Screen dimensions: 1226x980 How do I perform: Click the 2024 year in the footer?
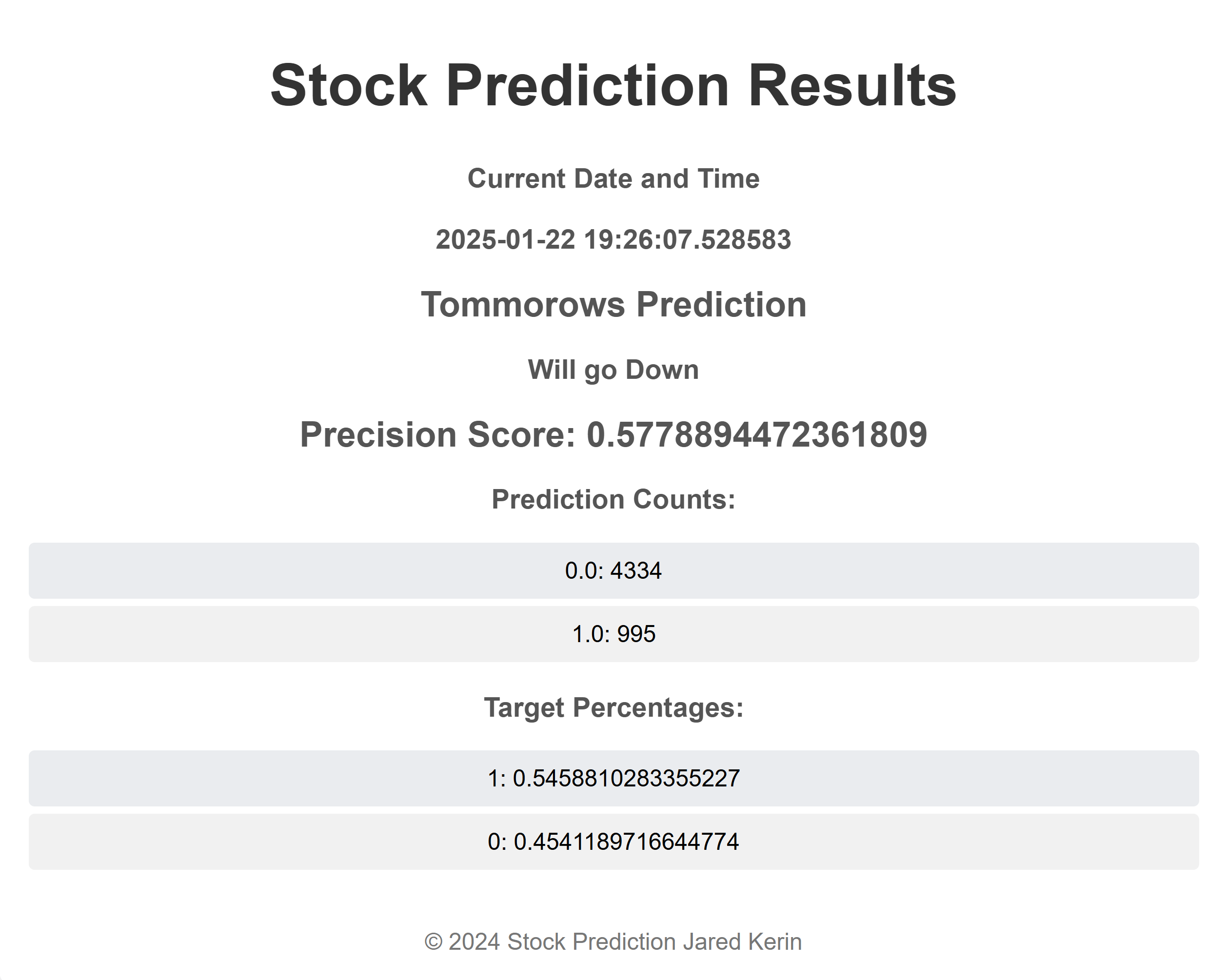point(474,942)
